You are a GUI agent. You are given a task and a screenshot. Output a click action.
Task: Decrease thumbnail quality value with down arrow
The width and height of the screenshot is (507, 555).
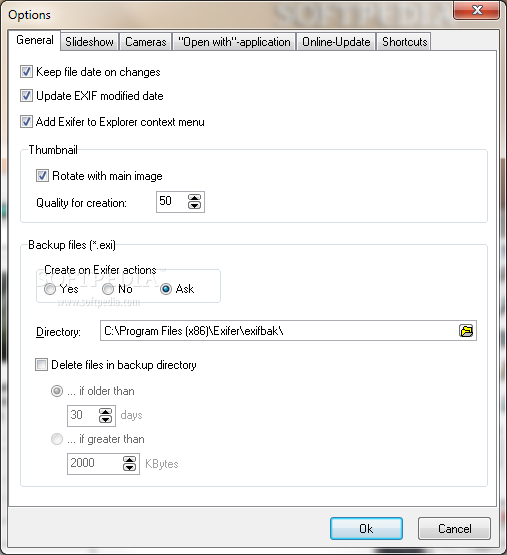coord(194,205)
